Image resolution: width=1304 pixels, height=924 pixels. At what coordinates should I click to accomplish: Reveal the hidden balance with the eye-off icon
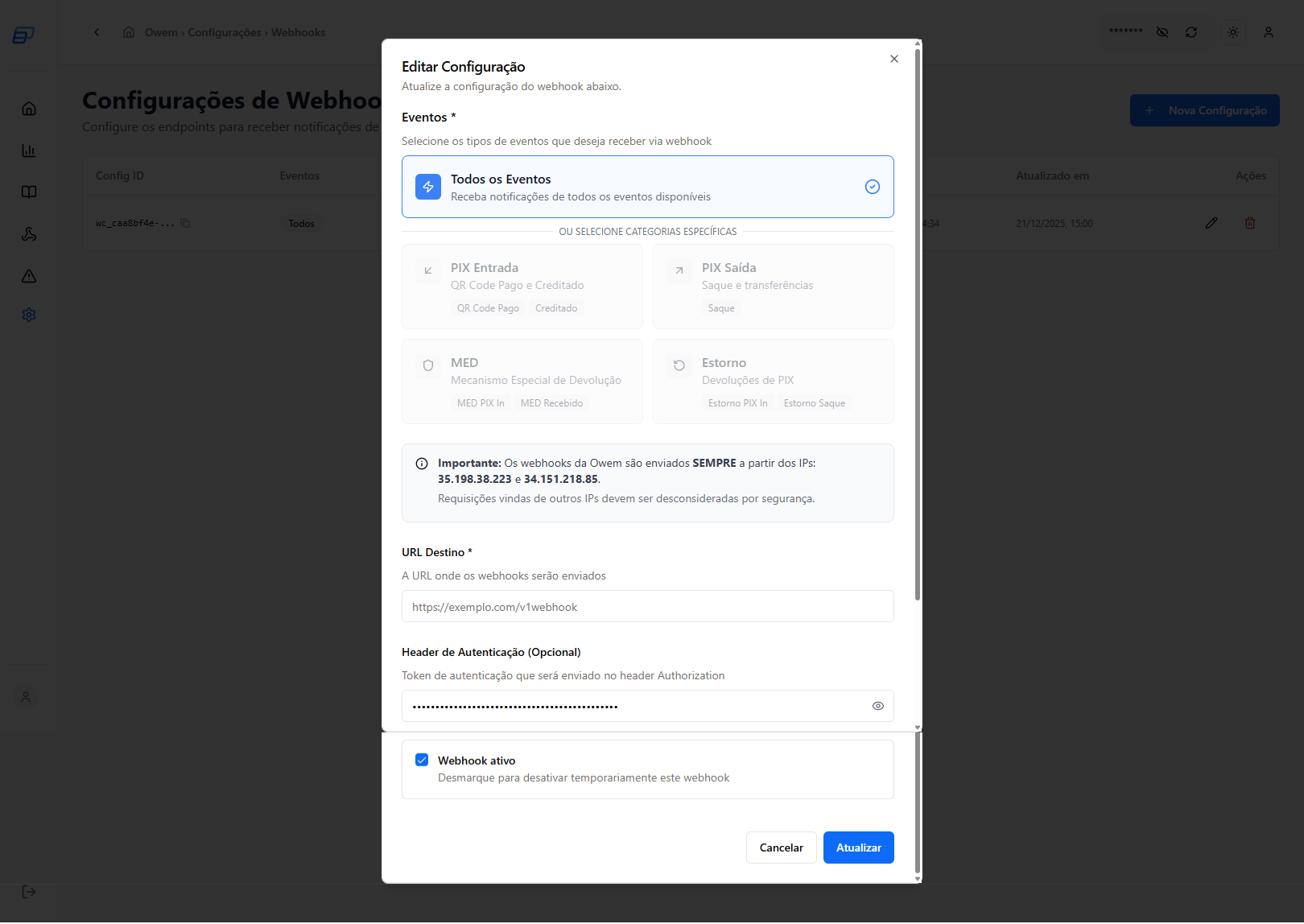[1162, 31]
